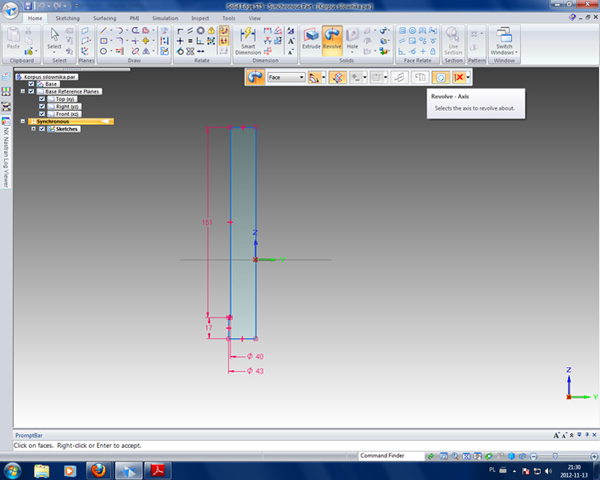Open the cancel button dropdown on command bar
The width and height of the screenshot is (600, 480).
[468, 77]
